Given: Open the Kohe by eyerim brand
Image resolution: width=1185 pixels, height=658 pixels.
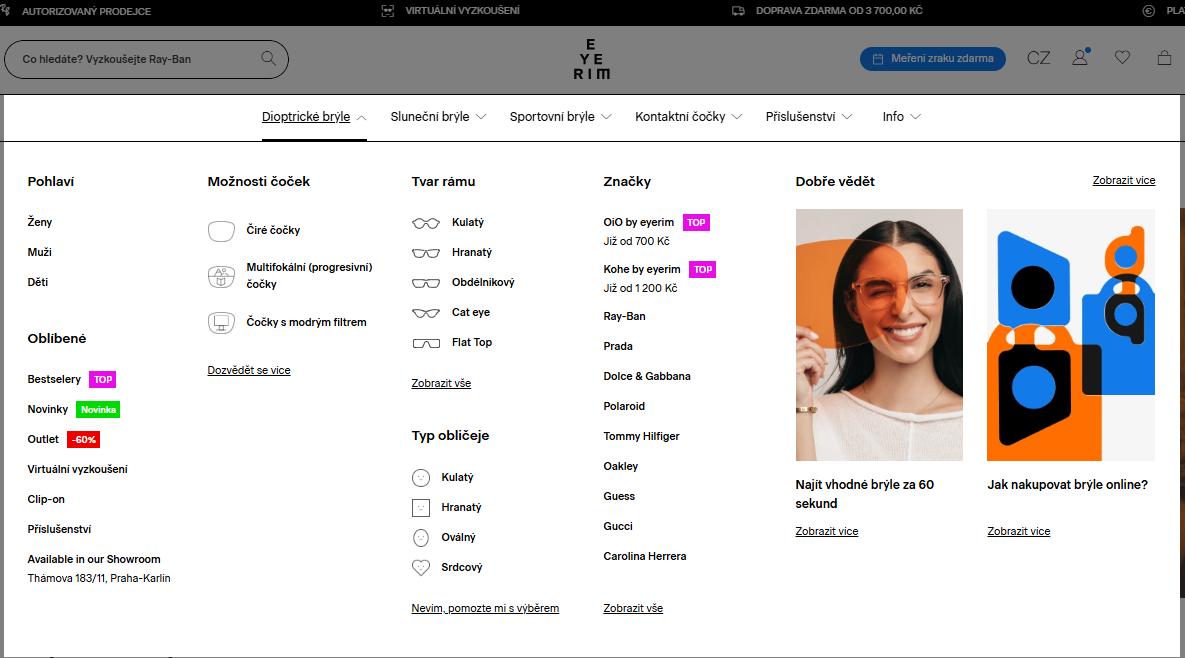Looking at the screenshot, I should pos(642,269).
